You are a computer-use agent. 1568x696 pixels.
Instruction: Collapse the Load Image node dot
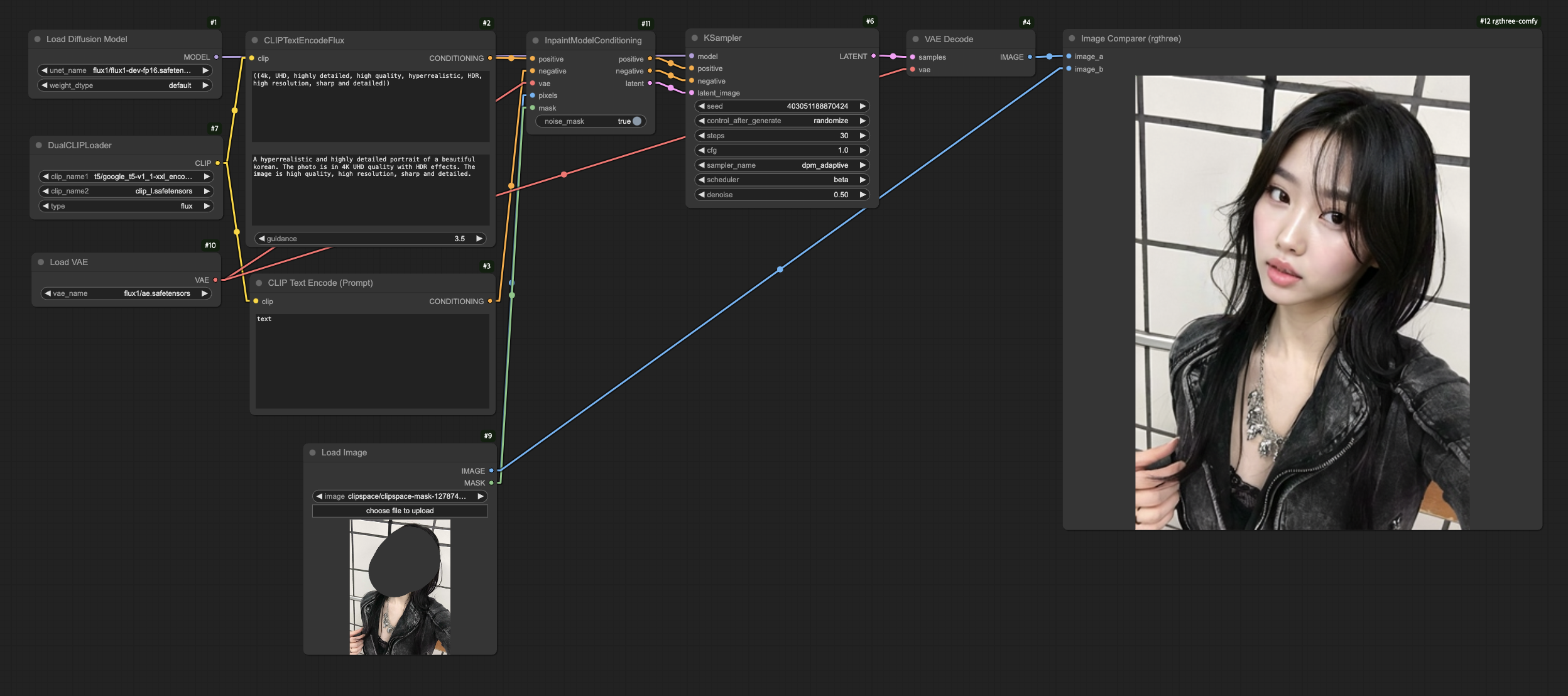point(313,452)
